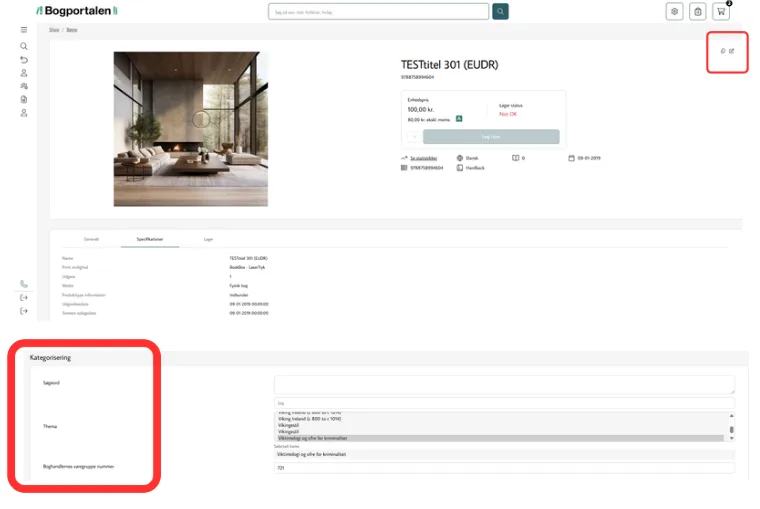Click the product cover image
760x509 pixels.
(190, 129)
